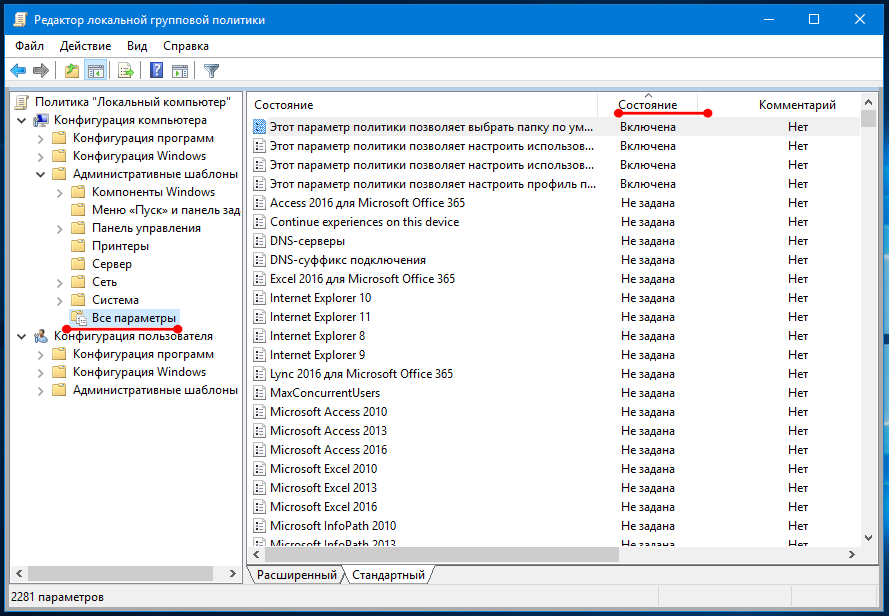Open Help via blue question mark icon
This screenshot has width=889, height=616.
click(x=156, y=71)
